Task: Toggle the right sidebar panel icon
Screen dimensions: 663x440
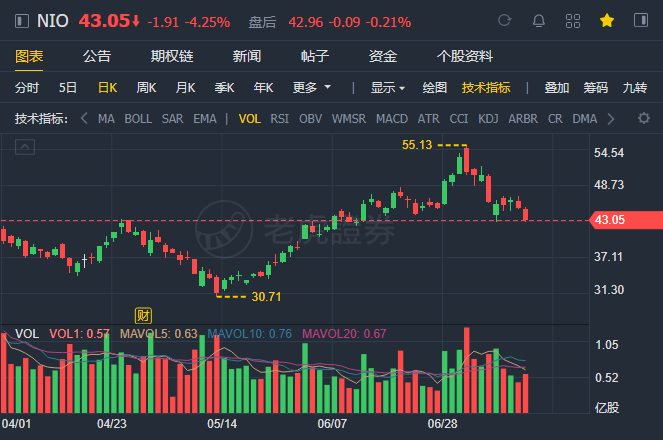Action: pos(641,20)
